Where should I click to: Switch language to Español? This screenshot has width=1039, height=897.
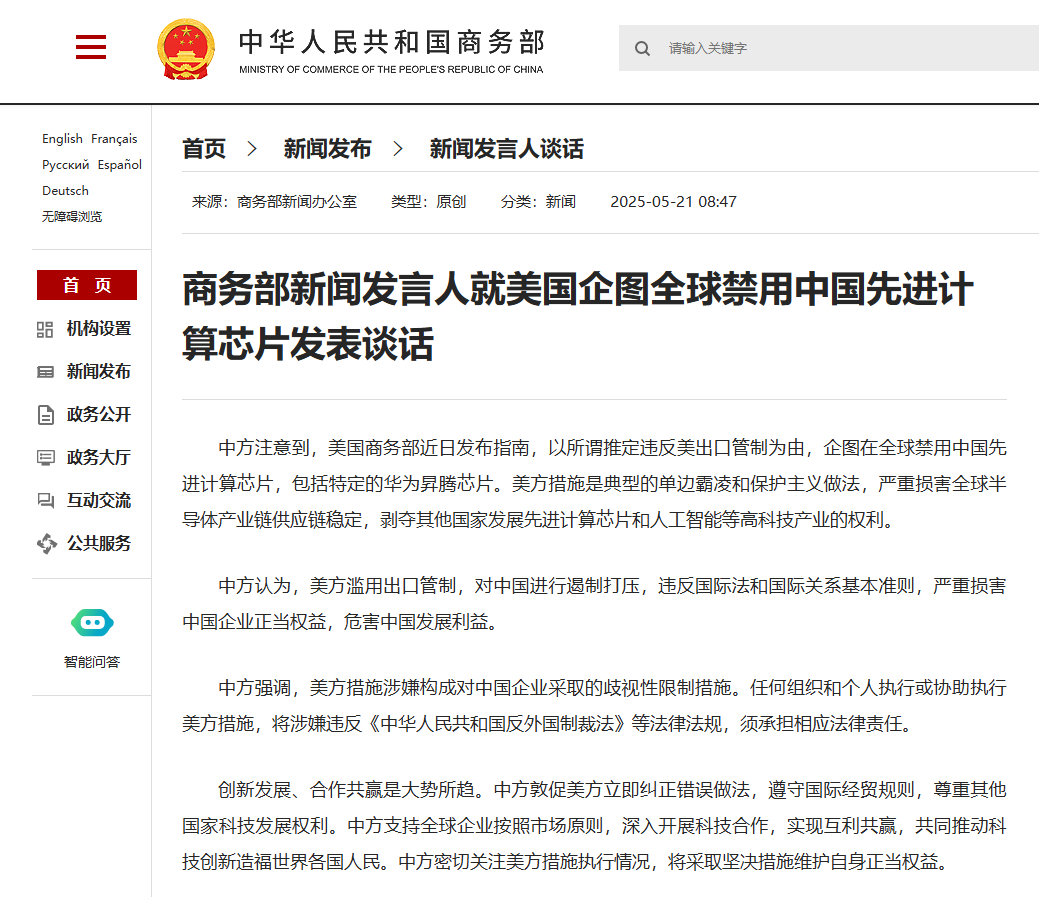click(x=119, y=164)
